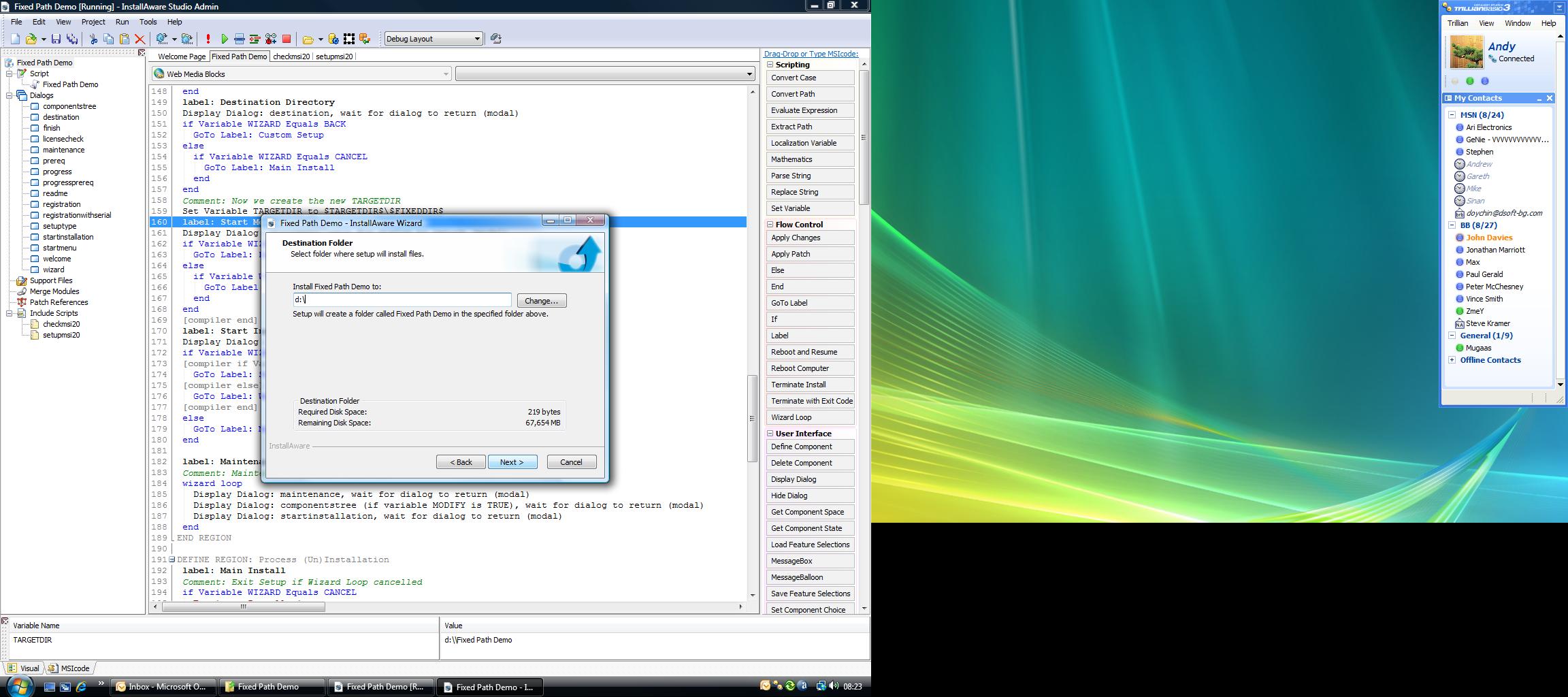Image resolution: width=1568 pixels, height=697 pixels.
Task: Open the Debug Layout dropdown
Action: tap(476, 39)
